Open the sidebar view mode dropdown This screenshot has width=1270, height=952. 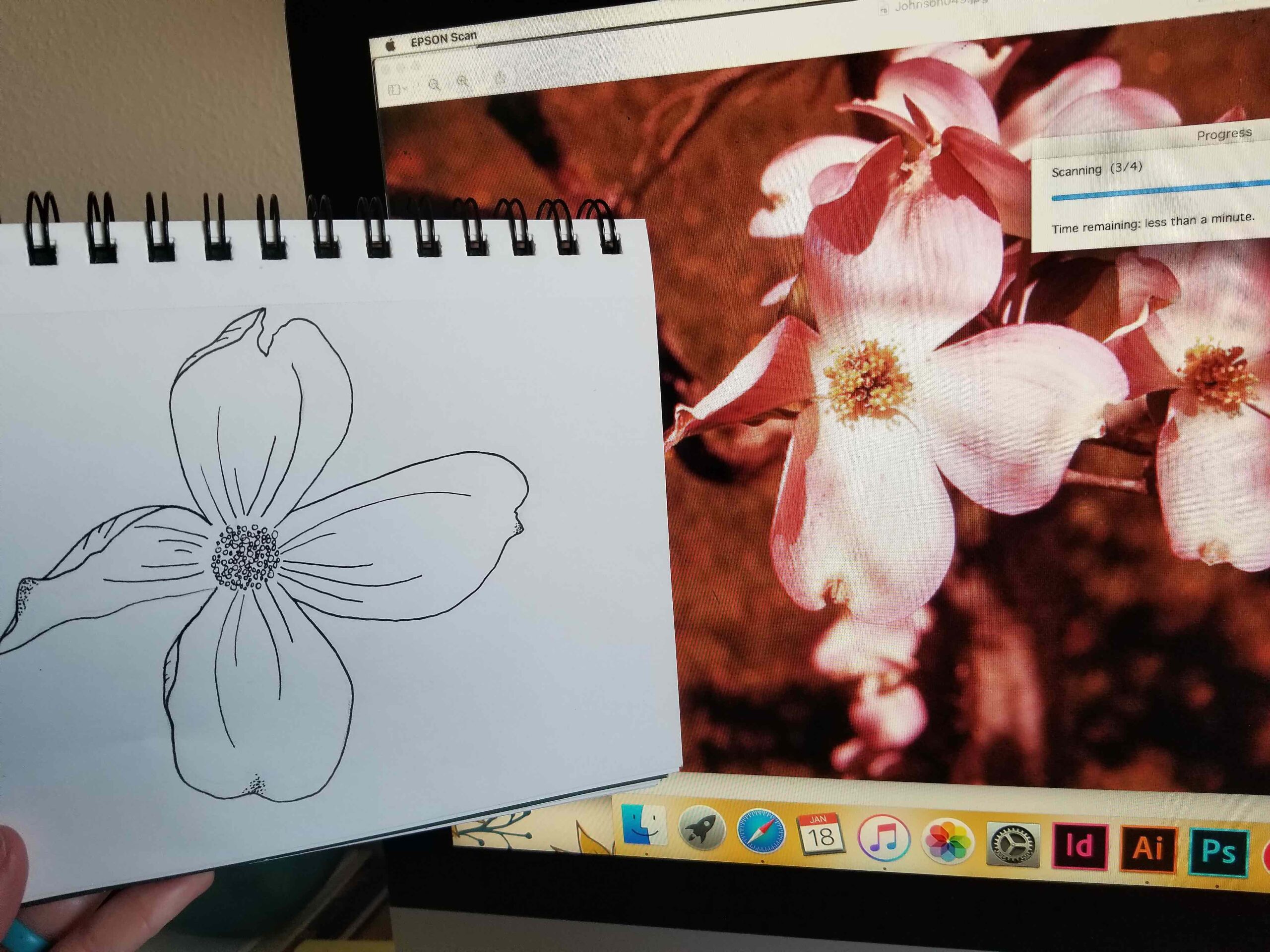[397, 90]
